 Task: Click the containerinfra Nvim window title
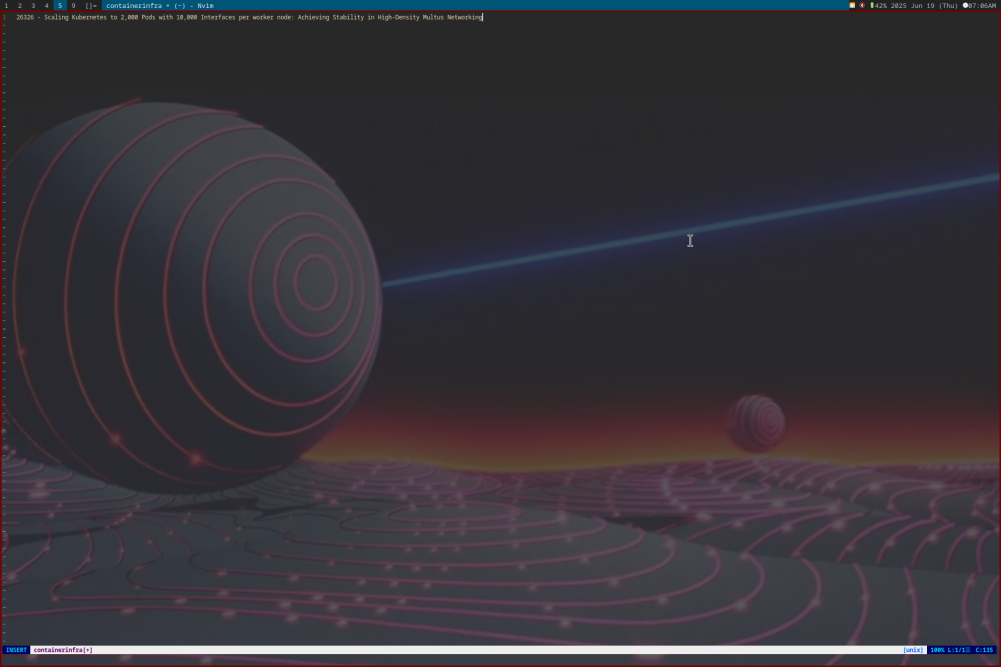(x=159, y=5)
